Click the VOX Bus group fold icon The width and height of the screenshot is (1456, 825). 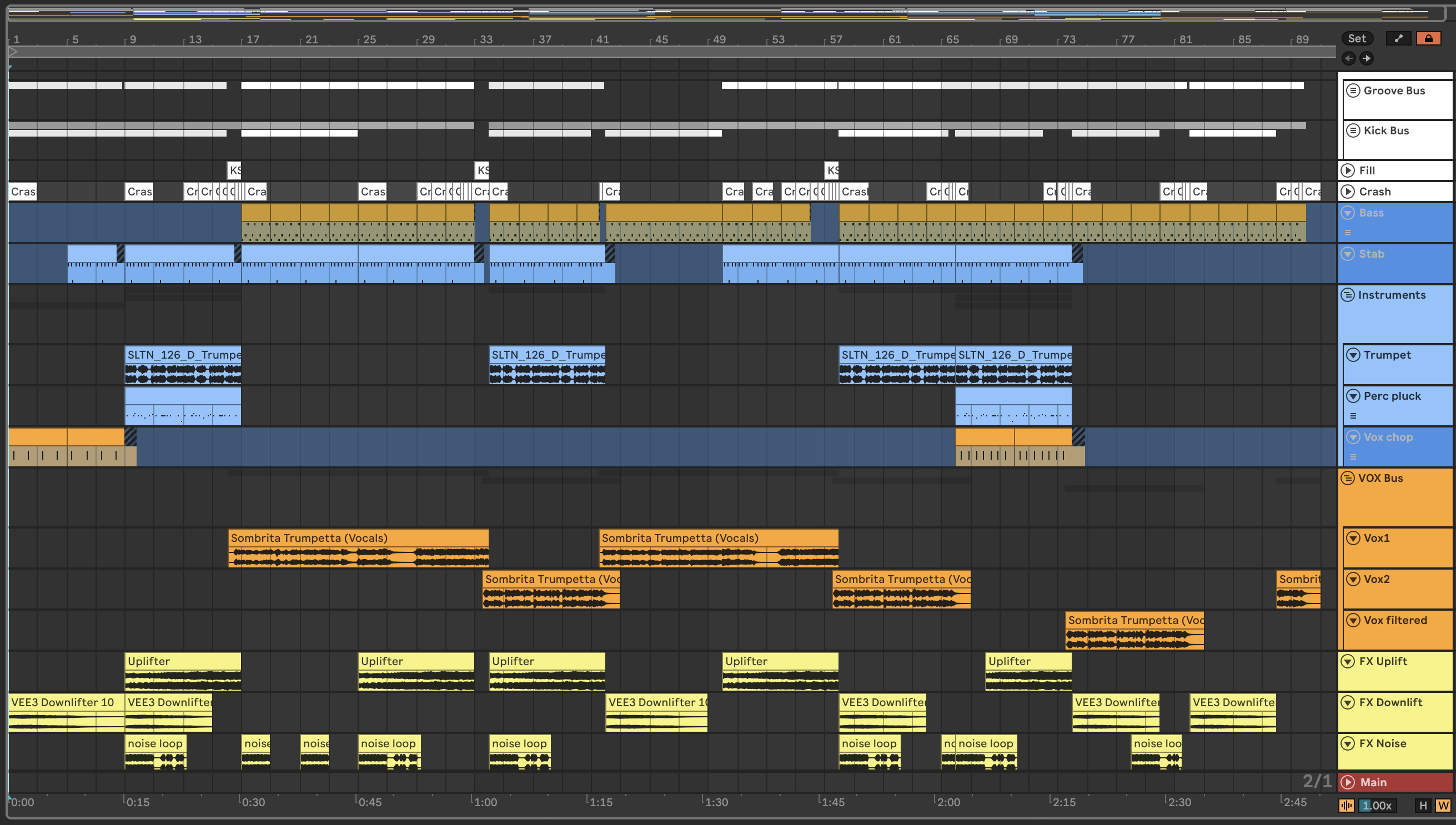coord(1348,478)
